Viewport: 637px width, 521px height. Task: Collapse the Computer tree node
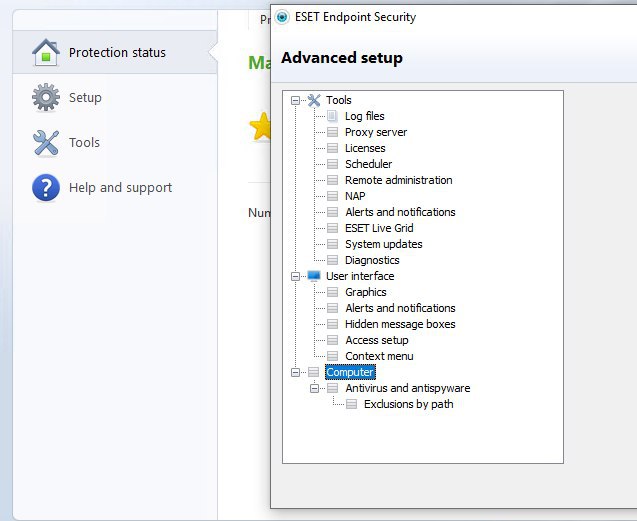click(295, 372)
